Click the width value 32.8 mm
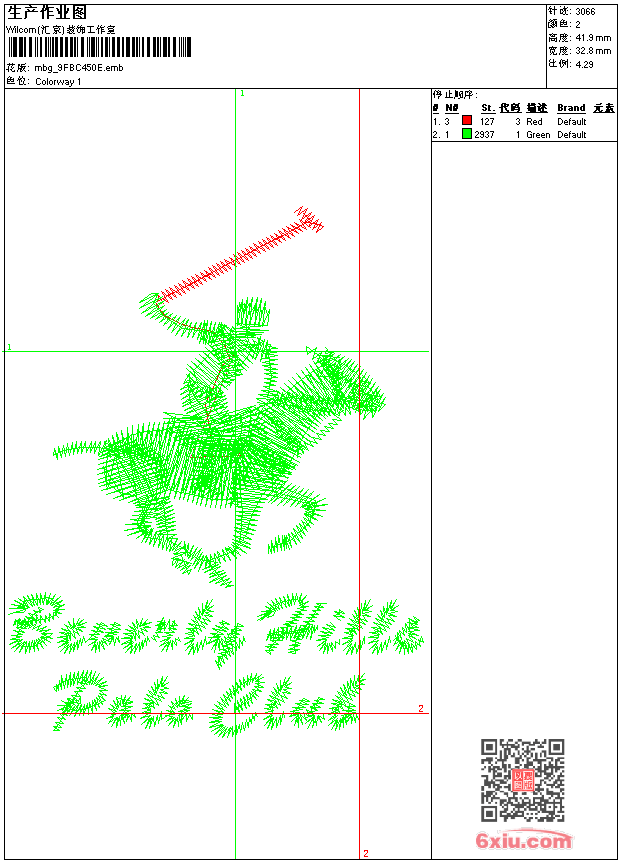 593,51
